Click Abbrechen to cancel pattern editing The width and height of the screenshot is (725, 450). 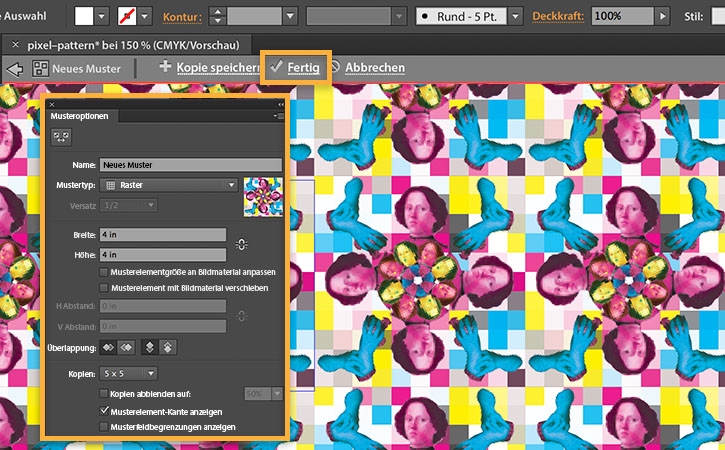[x=375, y=68]
